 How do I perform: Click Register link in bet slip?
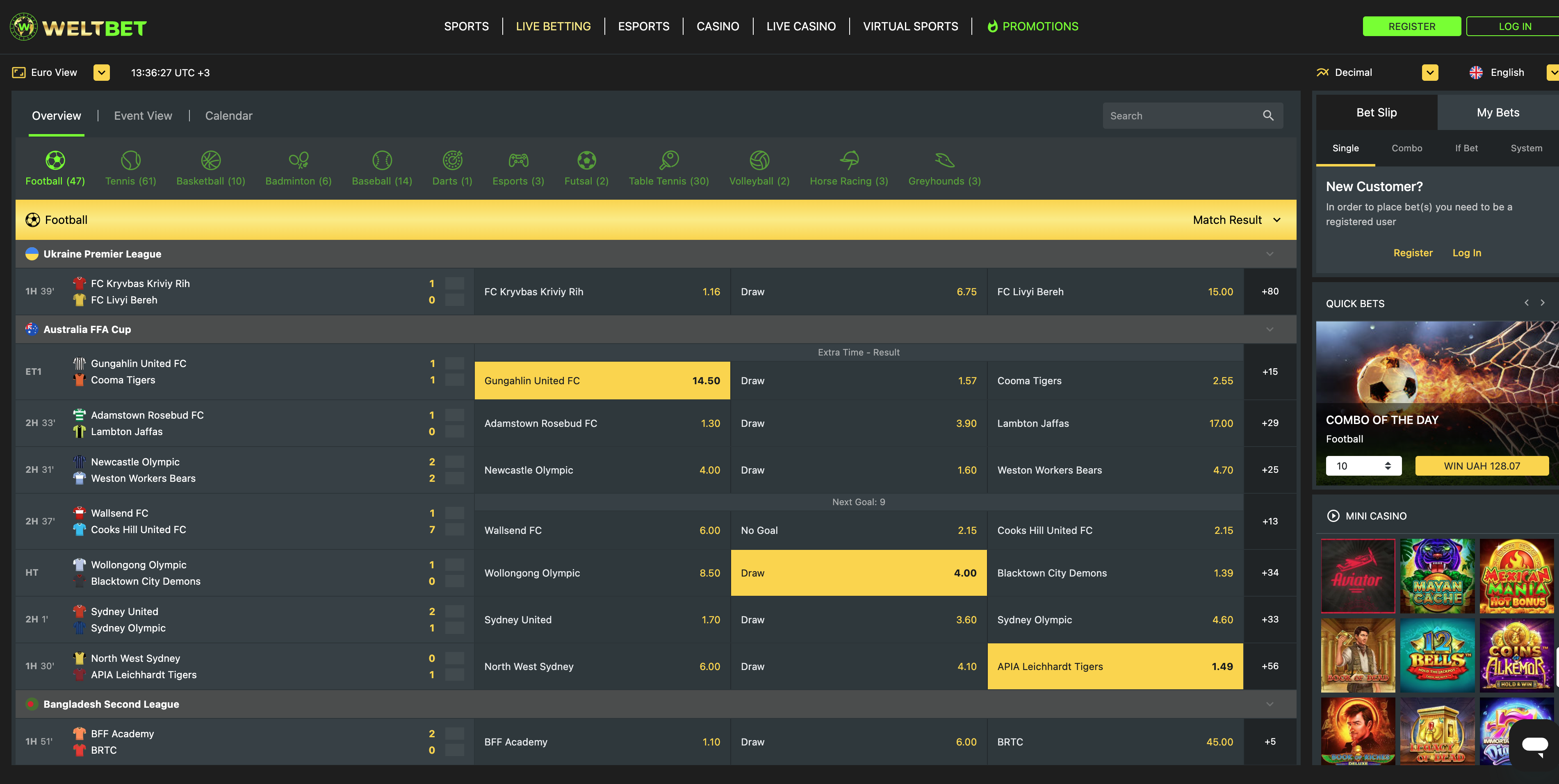(1413, 253)
